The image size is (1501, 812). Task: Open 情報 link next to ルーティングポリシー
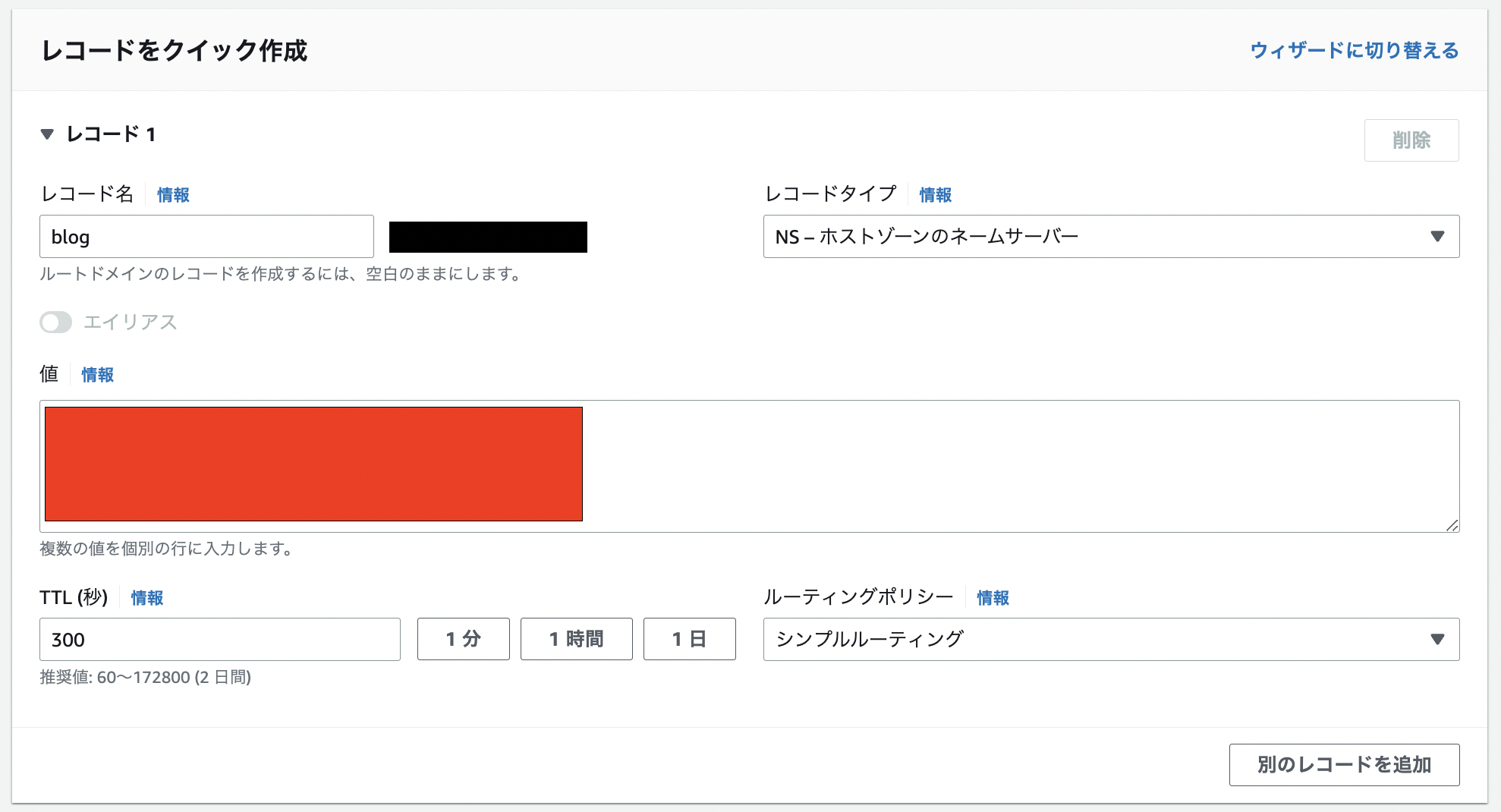point(993,598)
